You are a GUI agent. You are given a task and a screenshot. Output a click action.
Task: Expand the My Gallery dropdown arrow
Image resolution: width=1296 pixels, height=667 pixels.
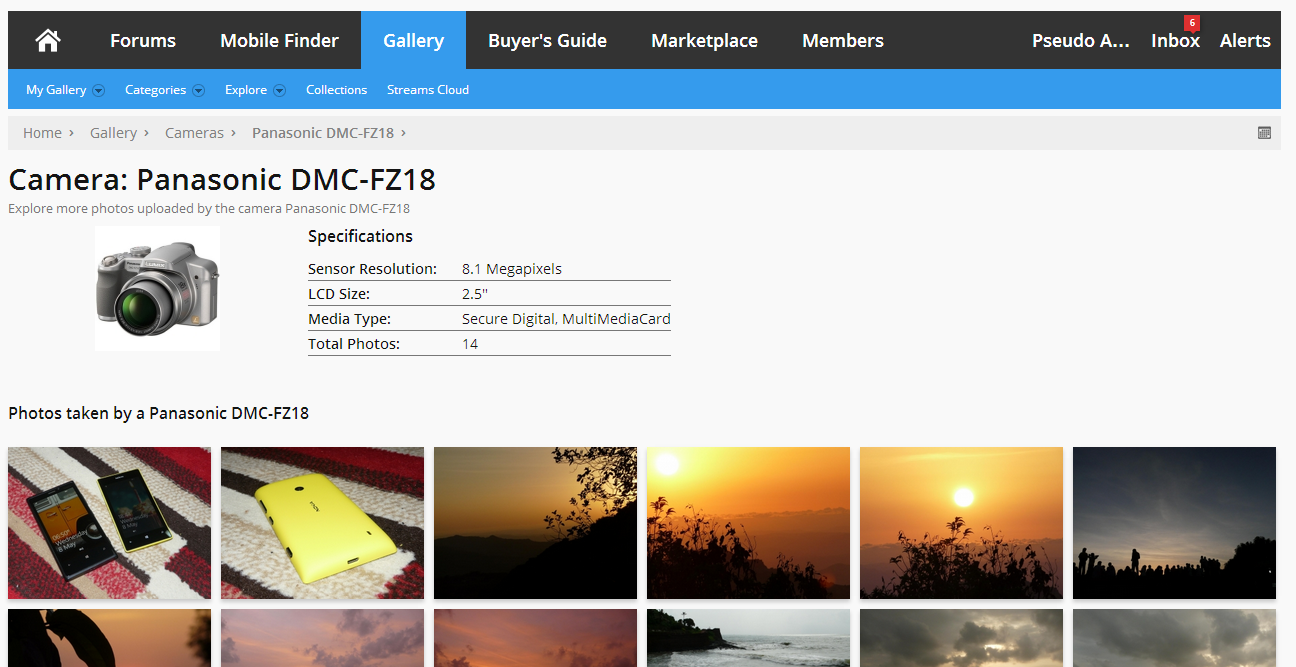(98, 90)
